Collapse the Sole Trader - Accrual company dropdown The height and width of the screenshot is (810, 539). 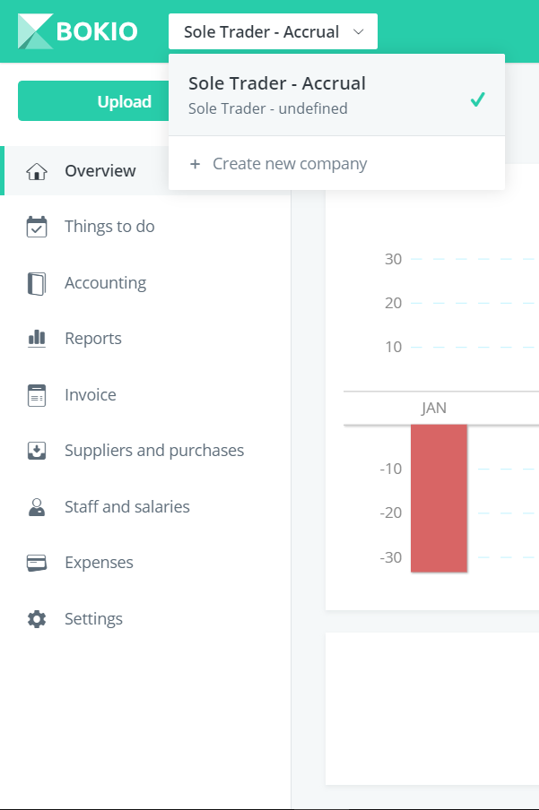[273, 32]
